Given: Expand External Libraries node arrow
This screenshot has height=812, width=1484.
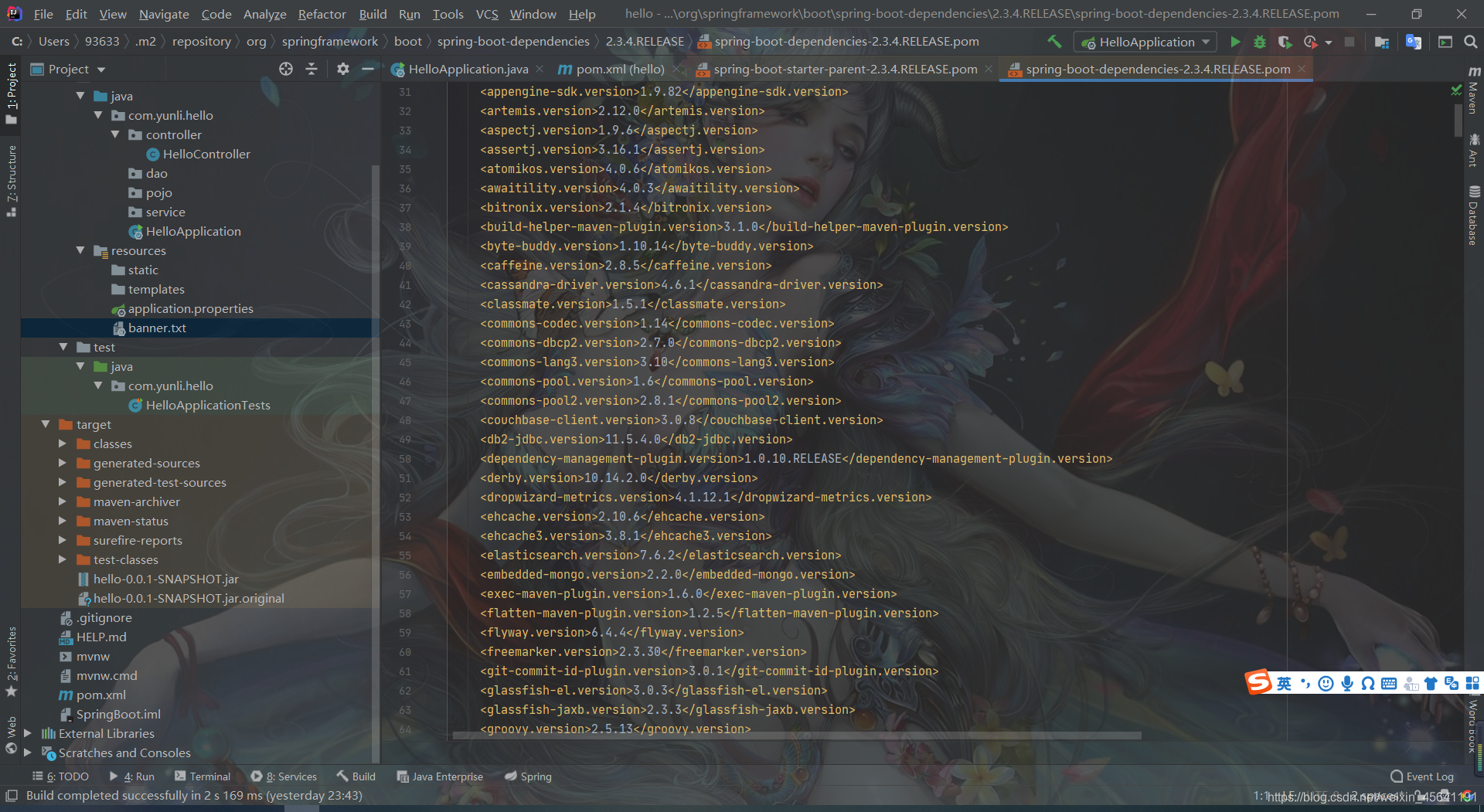Looking at the screenshot, I should [x=28, y=733].
